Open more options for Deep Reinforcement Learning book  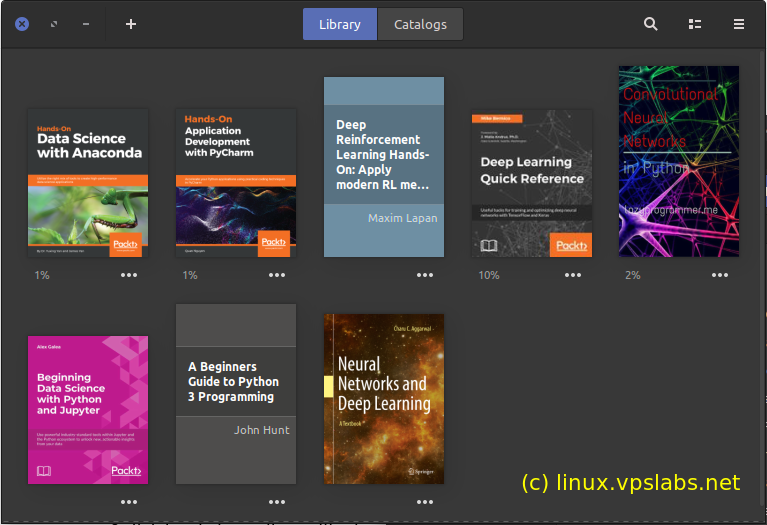pyautogui.click(x=425, y=275)
